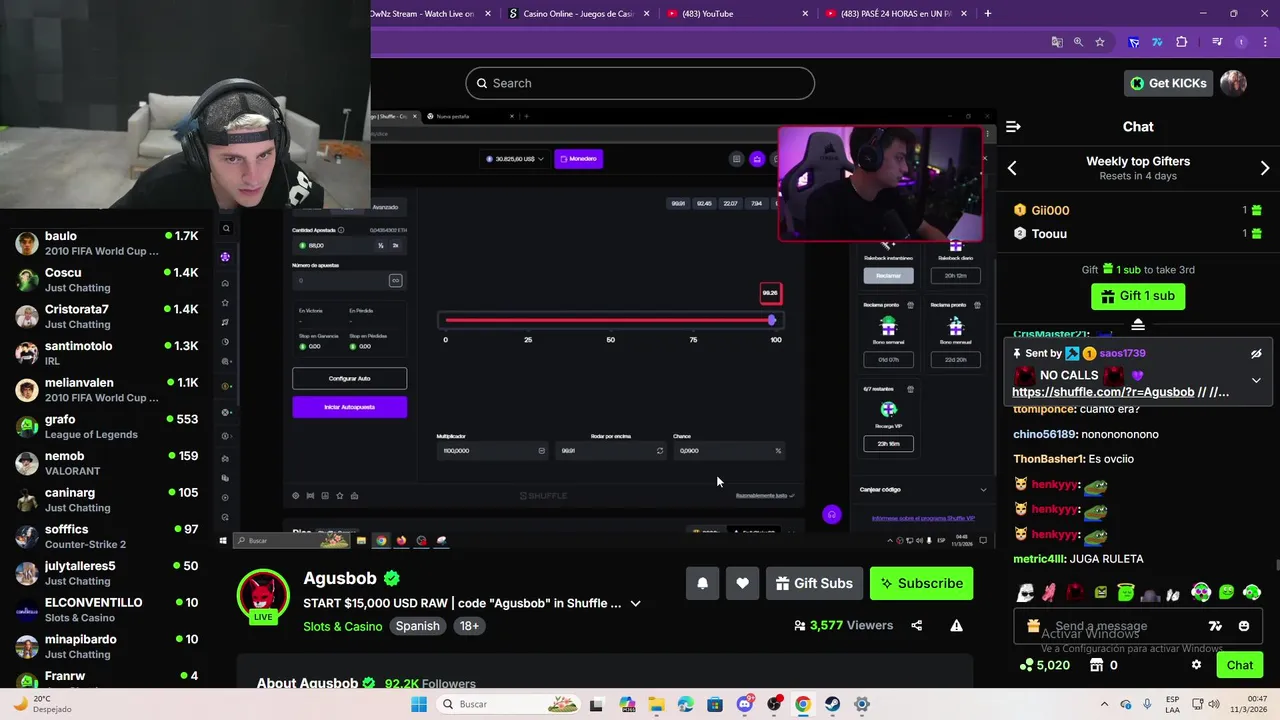
Task: Expand the pinned message chevron
Action: (1256, 381)
